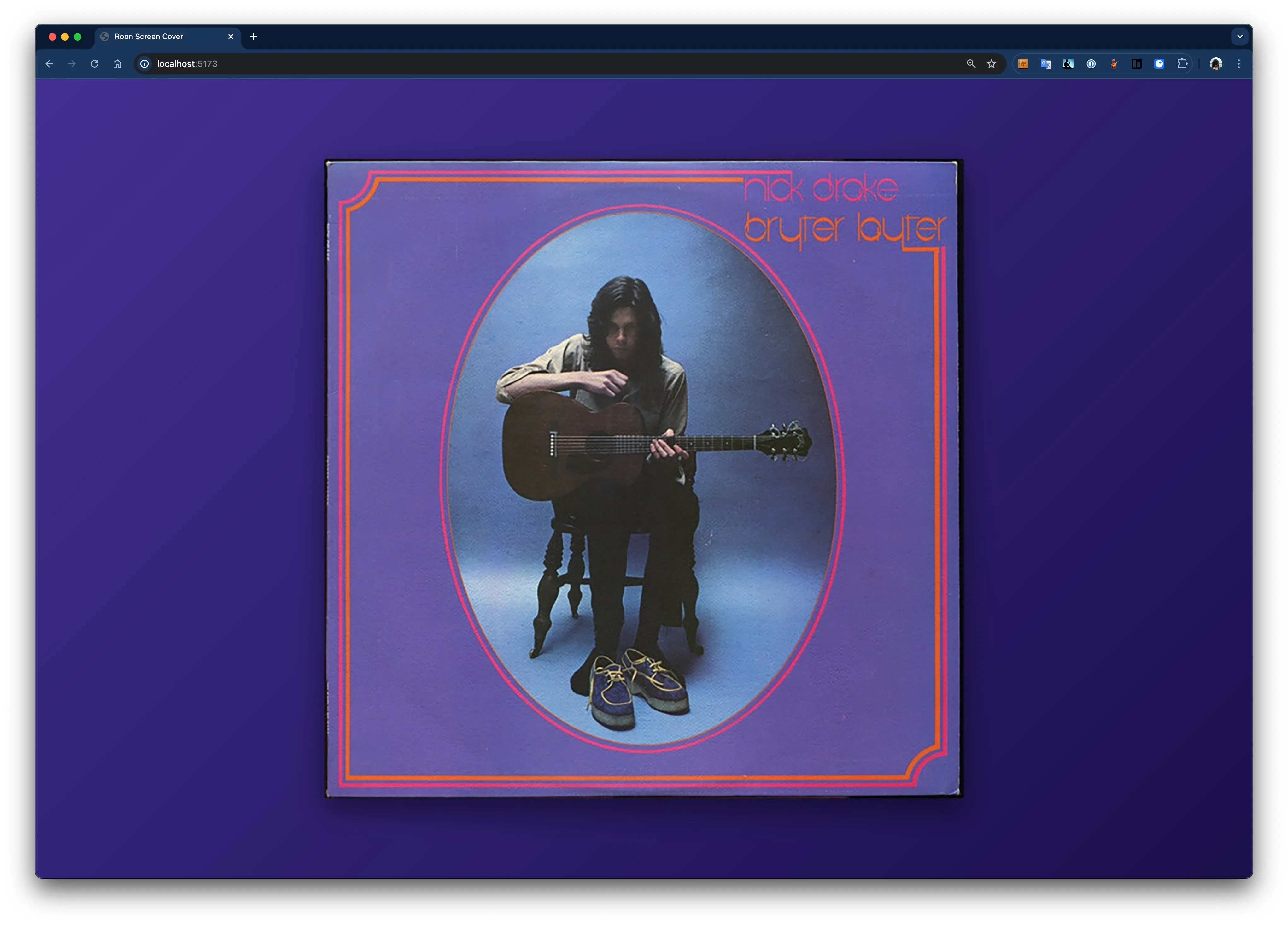The image size is (1288, 925).
Task: View site information for localhost
Action: (x=145, y=64)
